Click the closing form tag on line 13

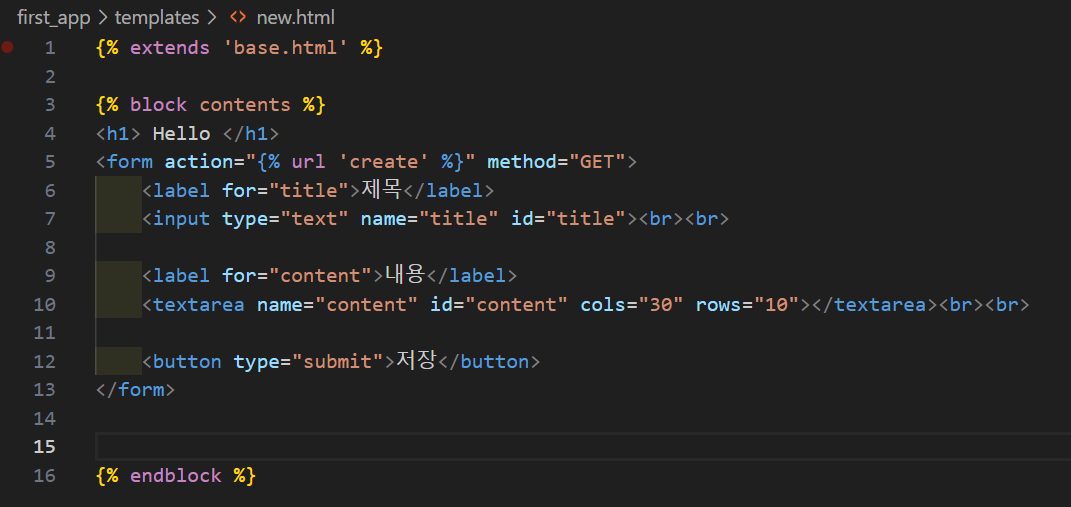[135, 390]
